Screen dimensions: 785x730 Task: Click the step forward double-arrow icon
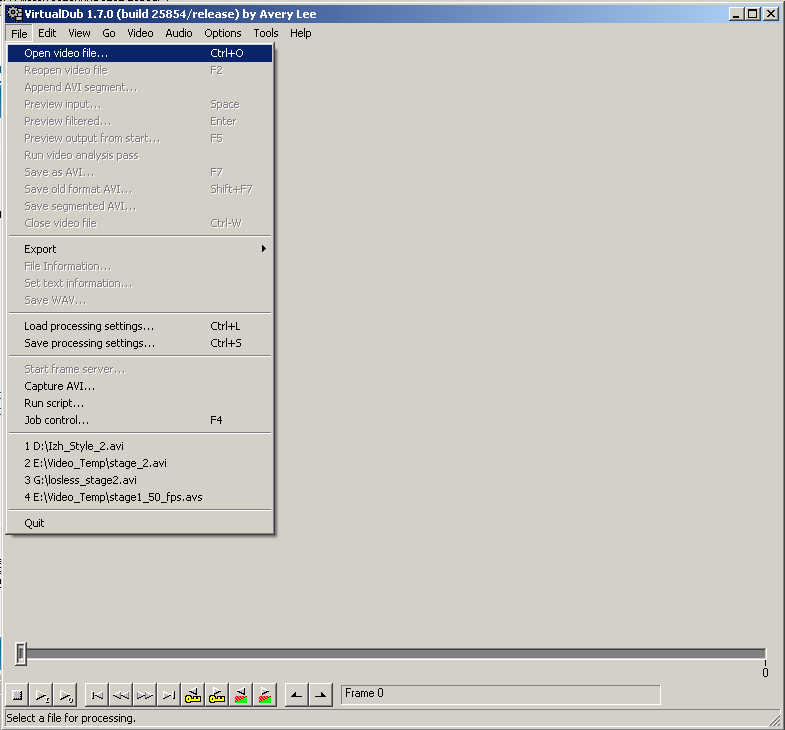145,695
